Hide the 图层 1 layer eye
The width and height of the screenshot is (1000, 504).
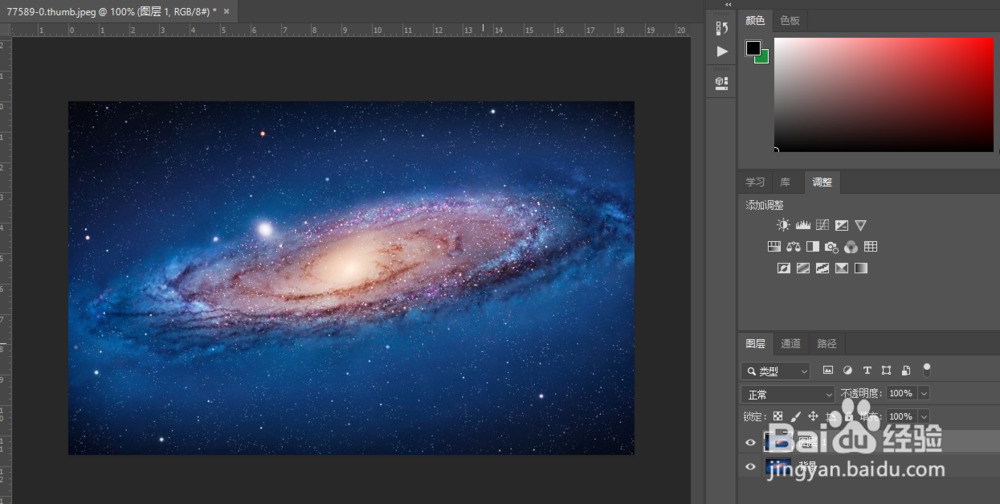point(750,442)
